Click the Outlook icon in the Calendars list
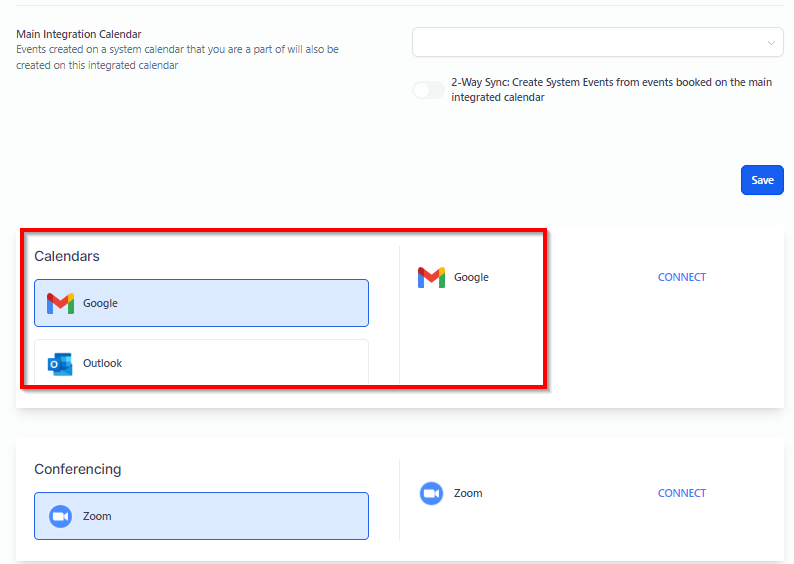This screenshot has height=564, width=794. click(x=60, y=364)
